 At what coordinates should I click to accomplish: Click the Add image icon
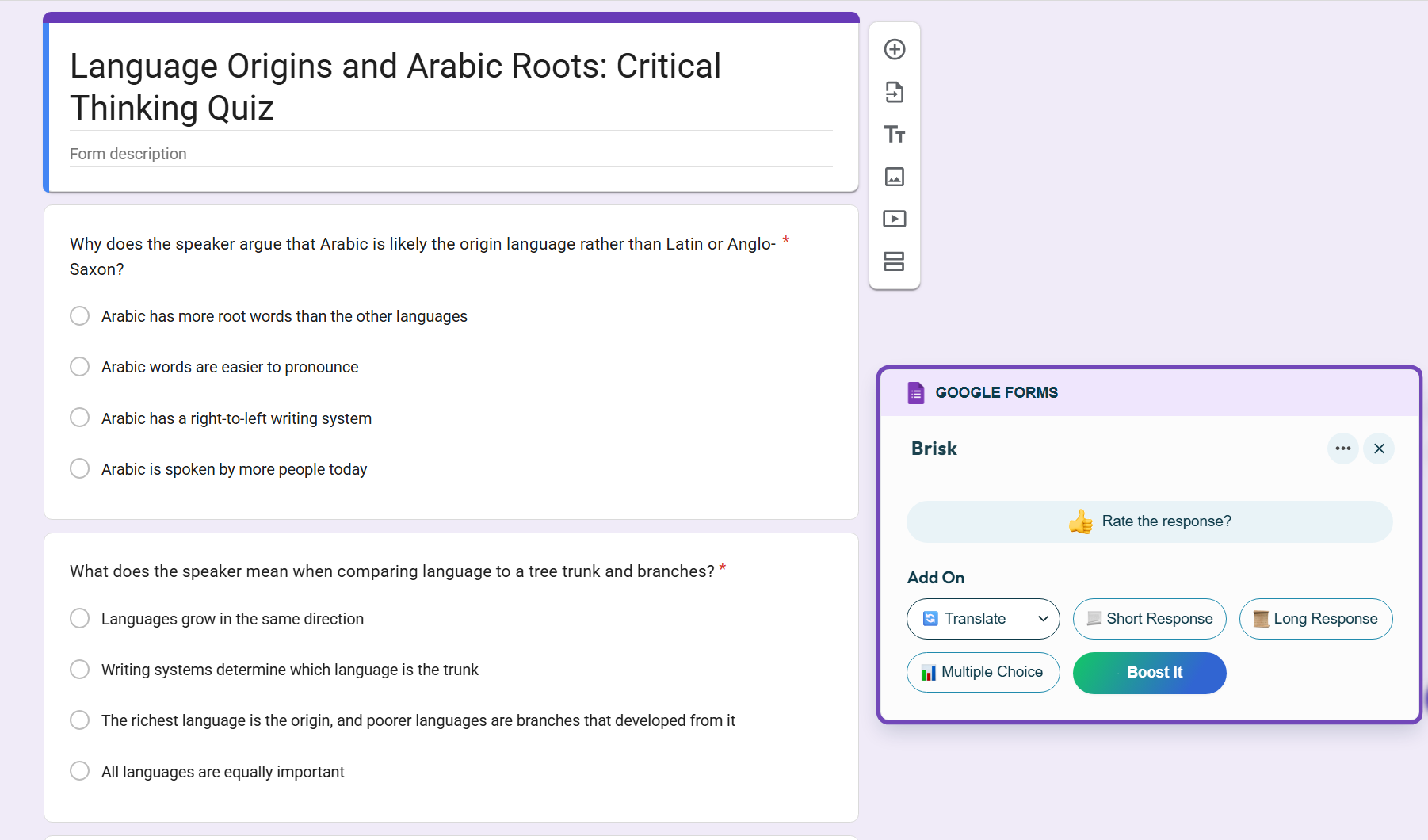895,177
